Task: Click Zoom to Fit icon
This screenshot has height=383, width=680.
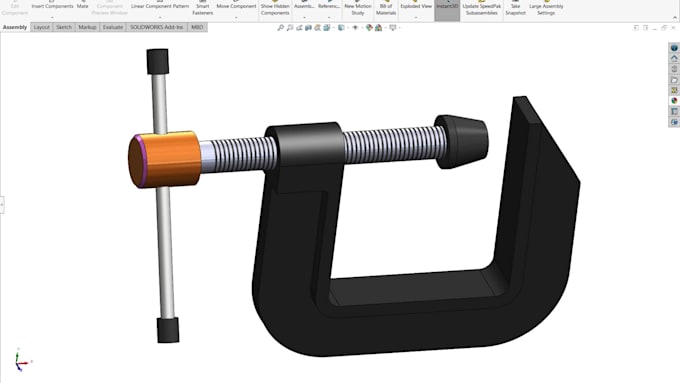Action: point(281,27)
